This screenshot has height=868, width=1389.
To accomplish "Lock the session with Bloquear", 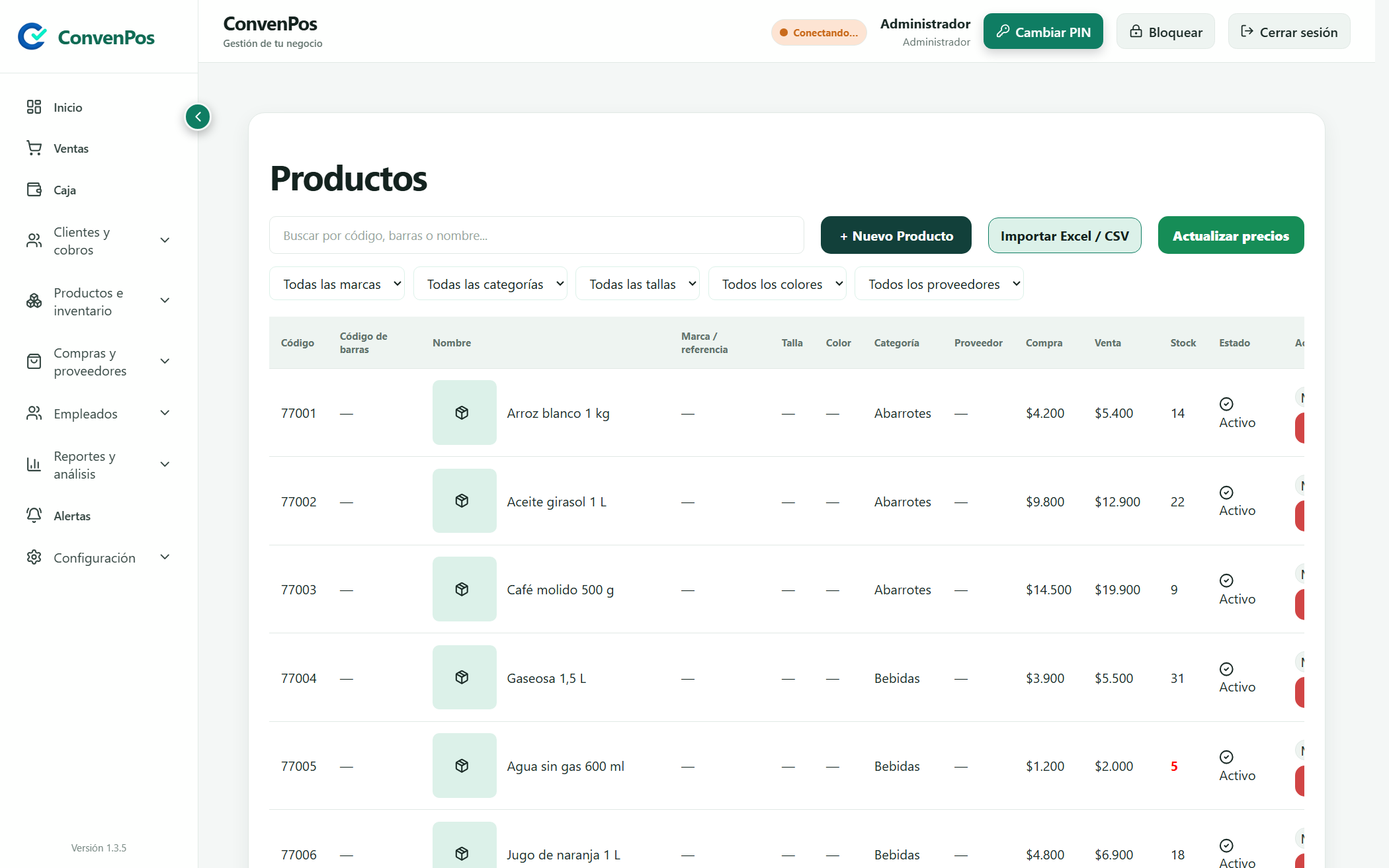I will pyautogui.click(x=1165, y=31).
